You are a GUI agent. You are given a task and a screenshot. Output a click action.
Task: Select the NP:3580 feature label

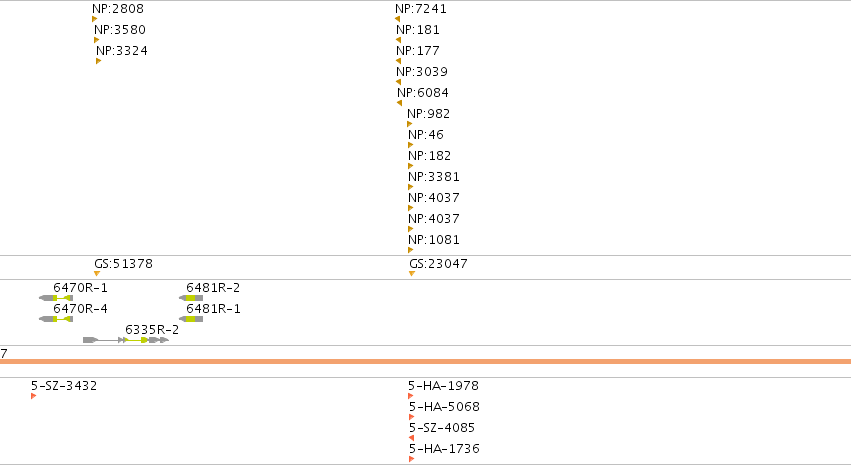120,30
